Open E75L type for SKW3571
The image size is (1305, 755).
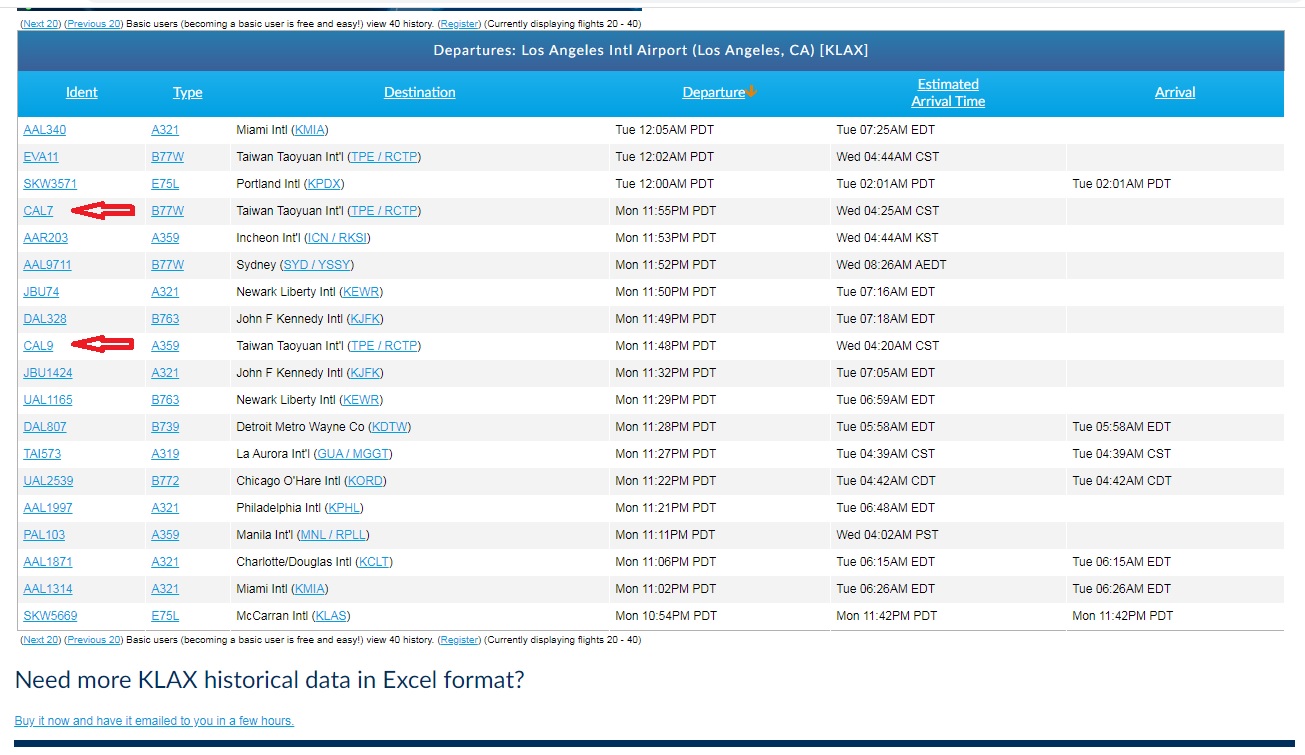point(165,184)
